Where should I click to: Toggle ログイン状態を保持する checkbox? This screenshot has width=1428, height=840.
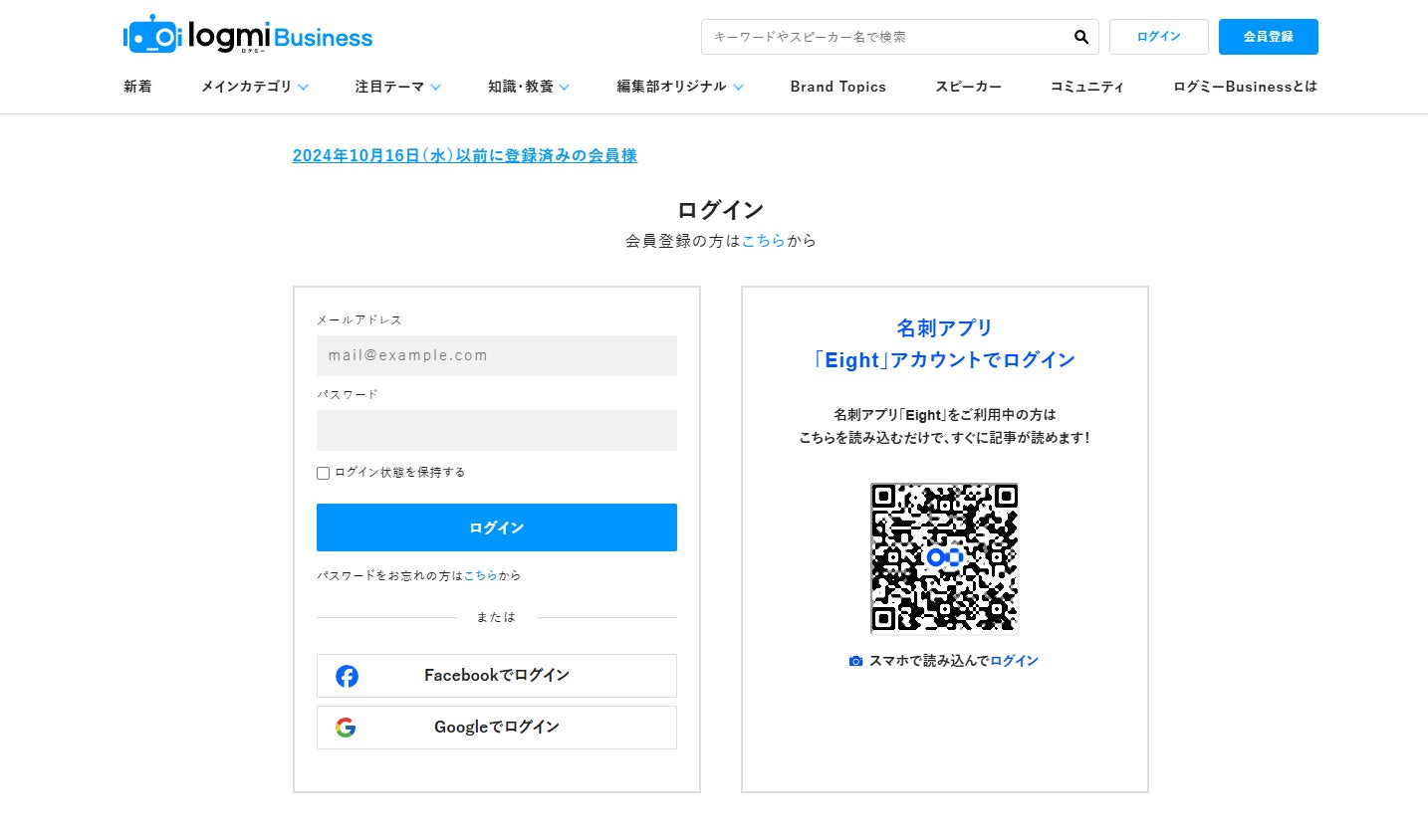323,473
